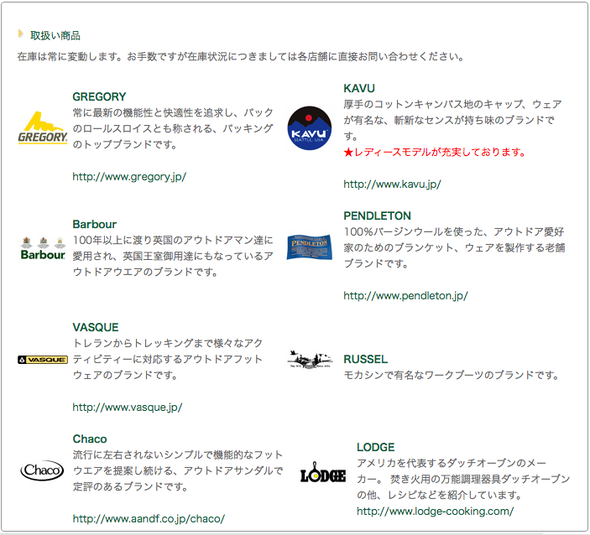The height and width of the screenshot is (535, 590).
Task: Click red text ★レディースモデルが充実しております
Action: pos(435,152)
